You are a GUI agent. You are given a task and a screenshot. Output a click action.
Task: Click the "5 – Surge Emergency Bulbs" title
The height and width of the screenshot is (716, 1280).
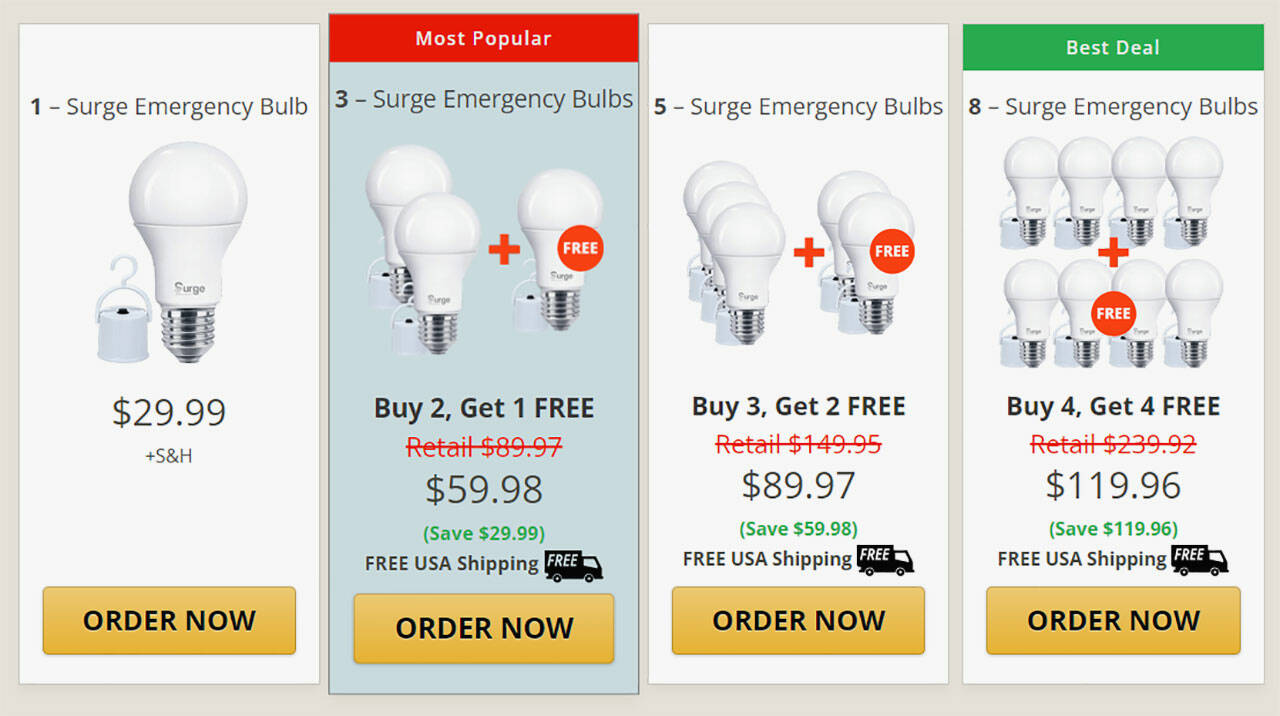point(798,107)
